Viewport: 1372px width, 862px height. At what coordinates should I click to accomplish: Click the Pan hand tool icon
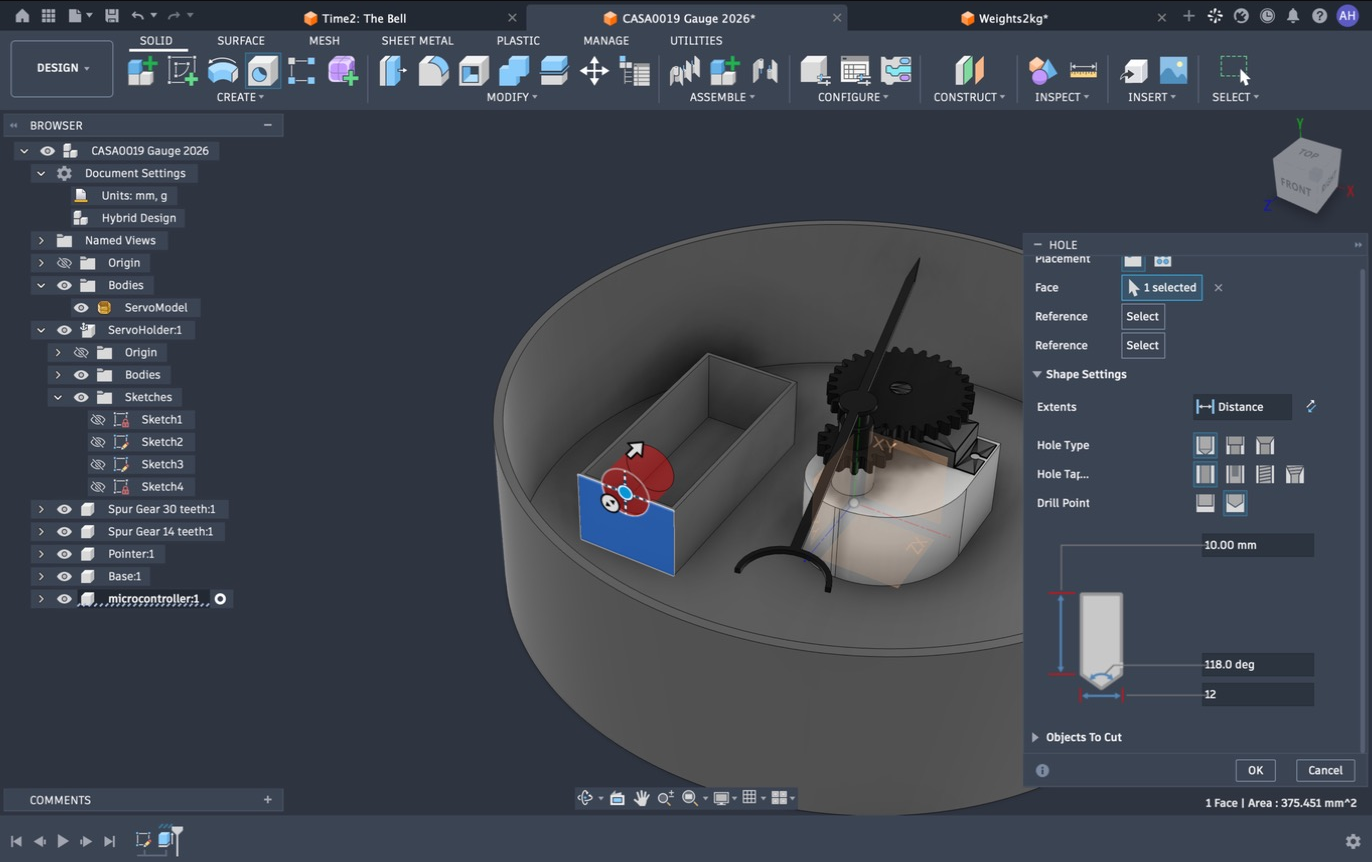pyautogui.click(x=641, y=797)
